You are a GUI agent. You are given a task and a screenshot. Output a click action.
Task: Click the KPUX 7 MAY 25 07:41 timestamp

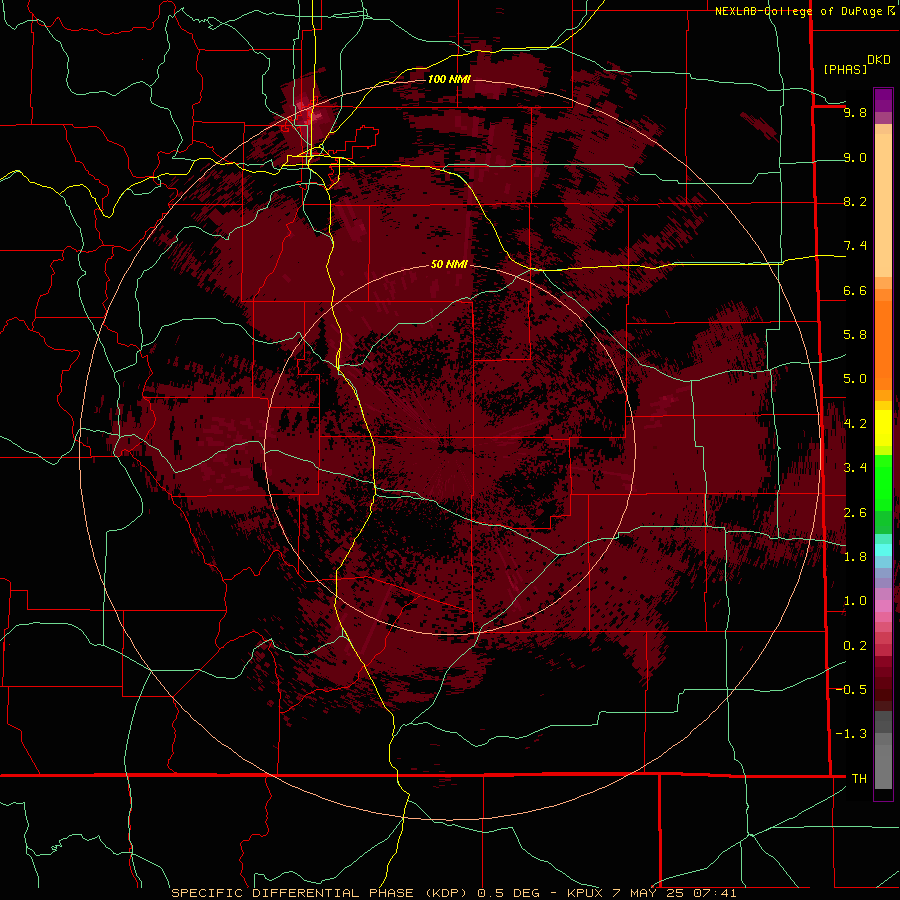pos(652,893)
